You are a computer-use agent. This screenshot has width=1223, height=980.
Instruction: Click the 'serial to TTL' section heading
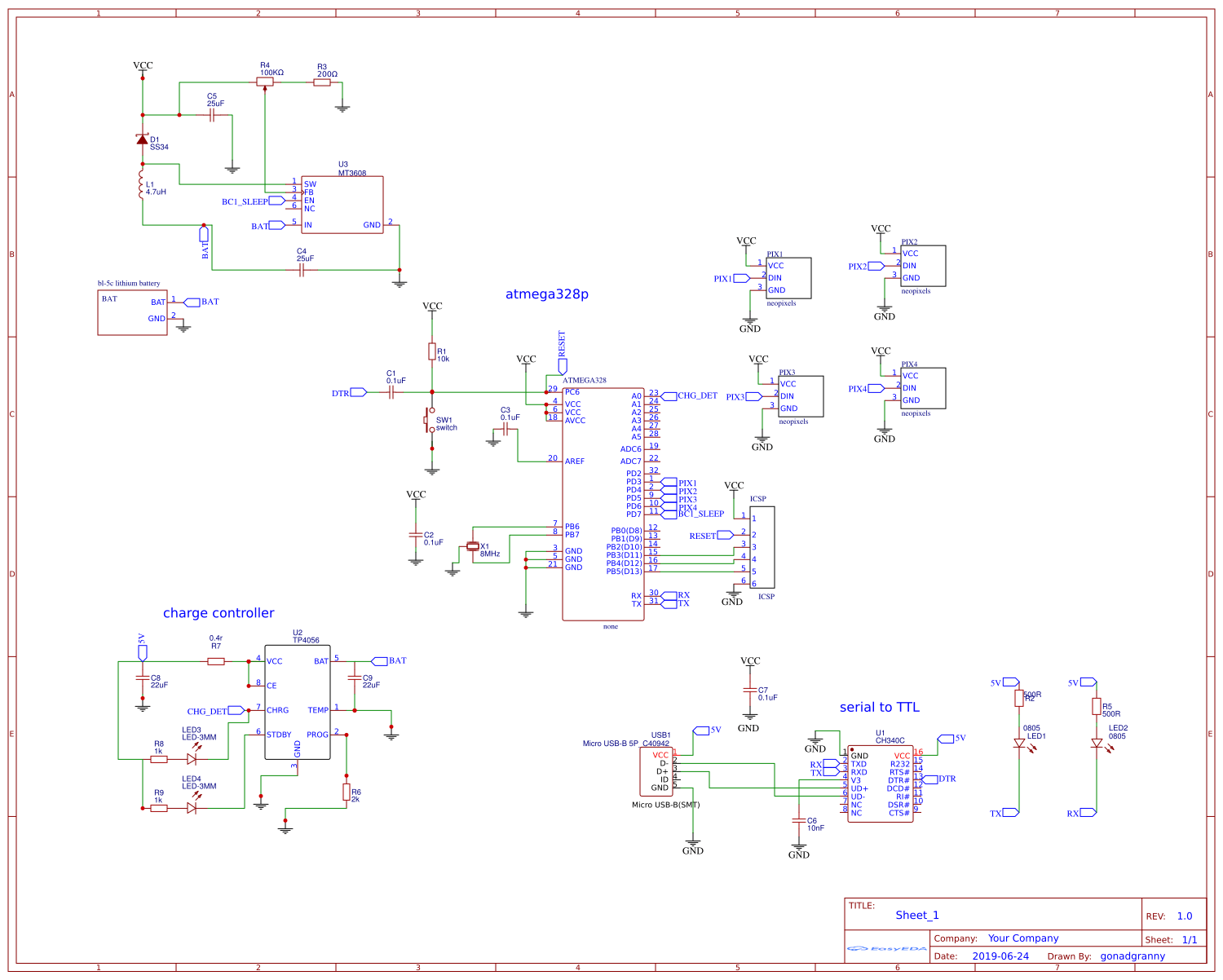[880, 707]
